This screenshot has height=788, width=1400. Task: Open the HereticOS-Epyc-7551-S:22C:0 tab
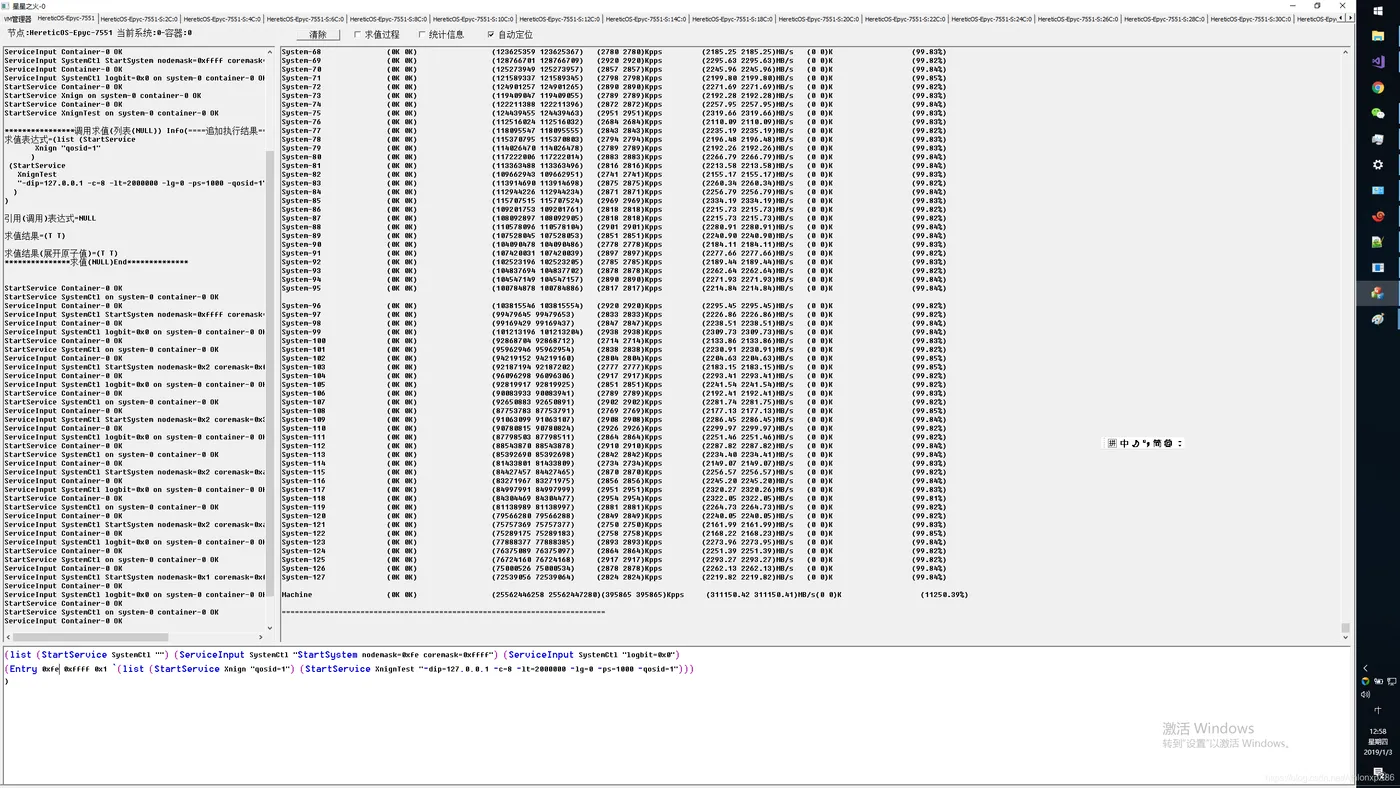click(x=905, y=19)
